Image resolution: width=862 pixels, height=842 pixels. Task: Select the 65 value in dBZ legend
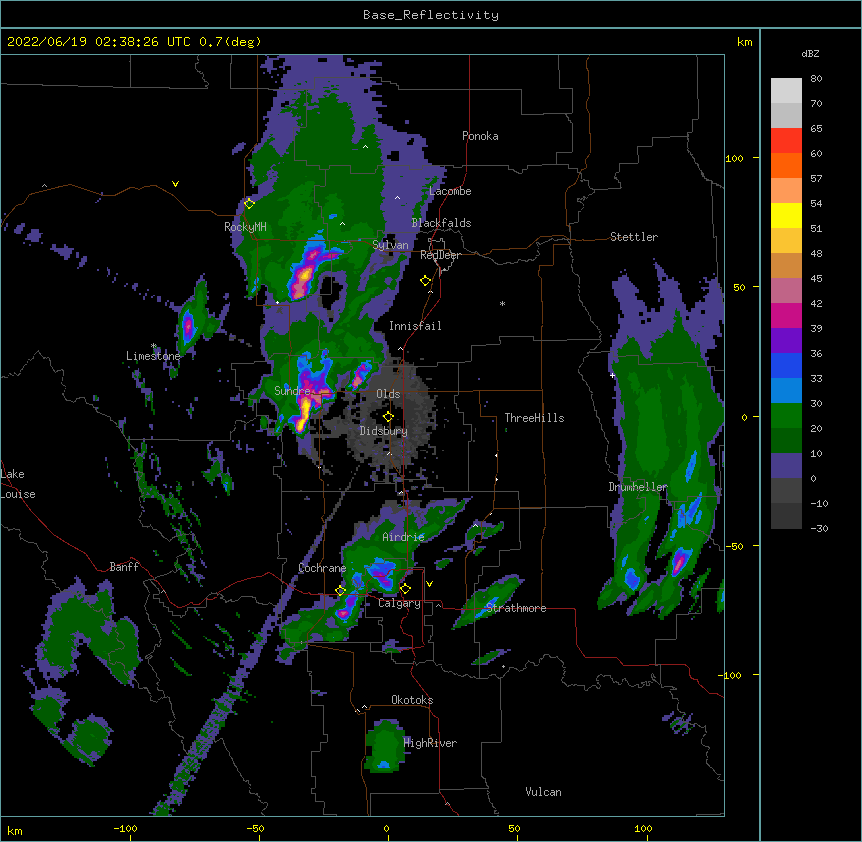click(x=816, y=129)
